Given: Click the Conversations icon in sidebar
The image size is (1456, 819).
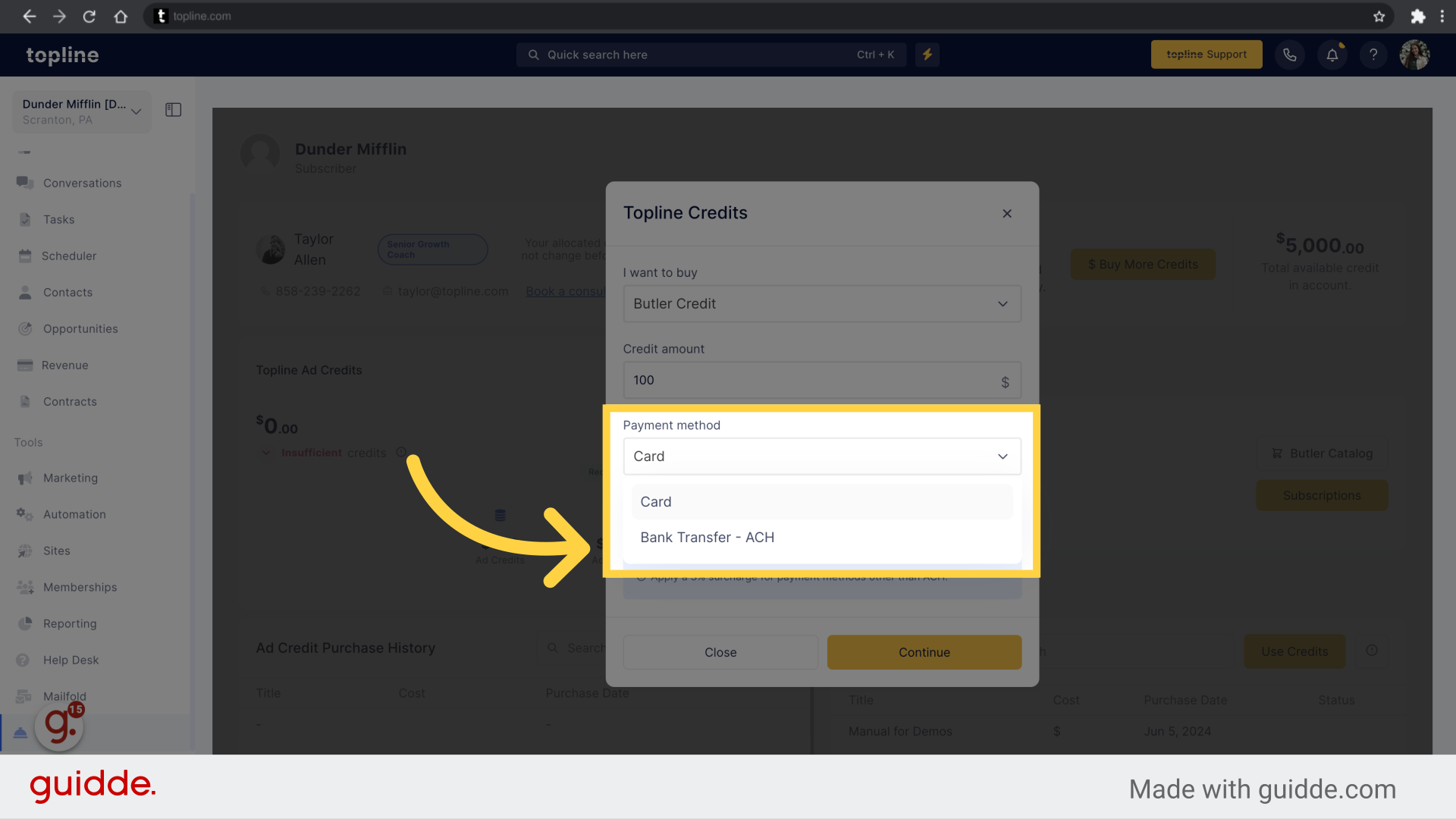Looking at the screenshot, I should click(x=24, y=183).
